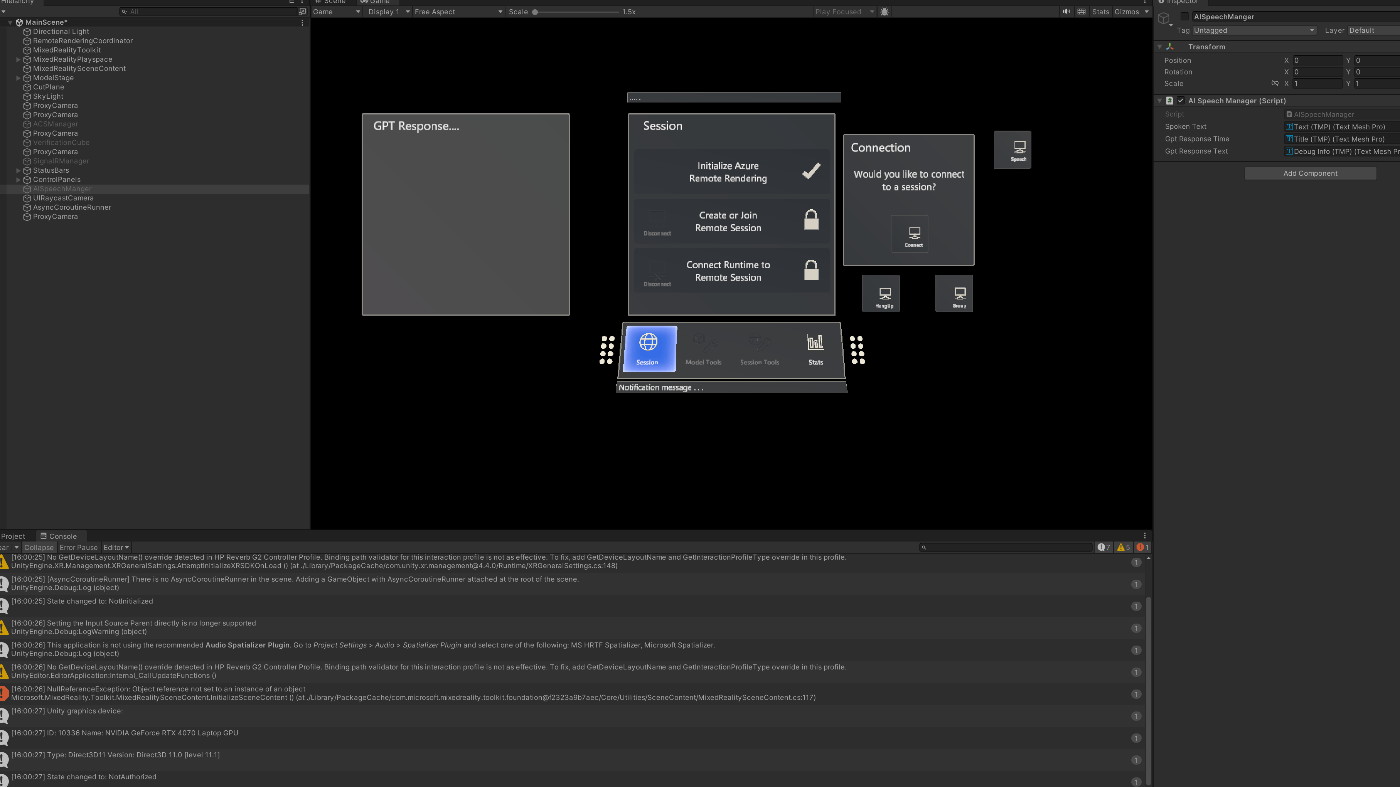Screen dimensions: 1400x787
Task: Click the Position X field
Action: pyautogui.click(x=1317, y=60)
